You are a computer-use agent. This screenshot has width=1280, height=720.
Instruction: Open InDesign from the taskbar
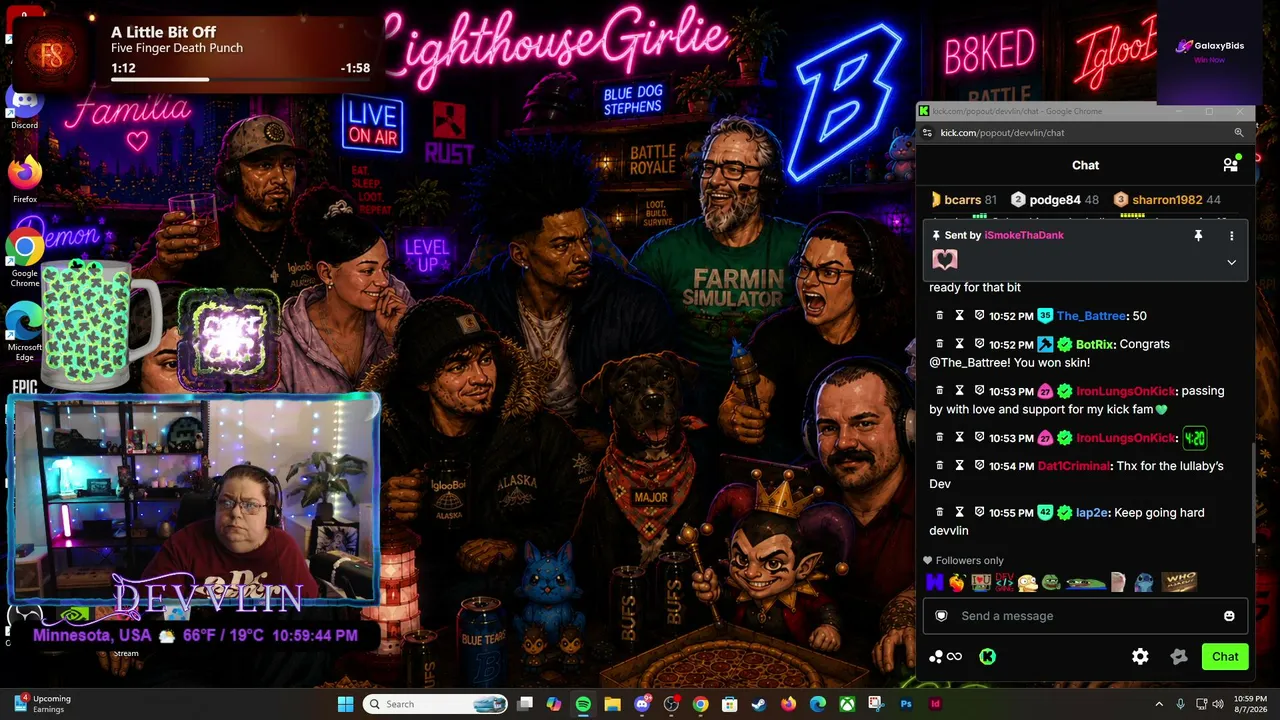[x=935, y=704]
